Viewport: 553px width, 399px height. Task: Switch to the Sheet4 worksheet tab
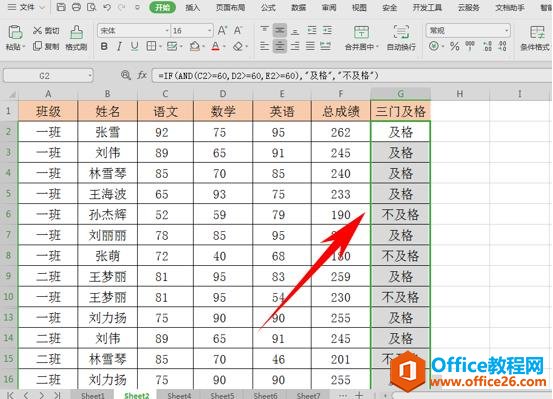[179, 395]
